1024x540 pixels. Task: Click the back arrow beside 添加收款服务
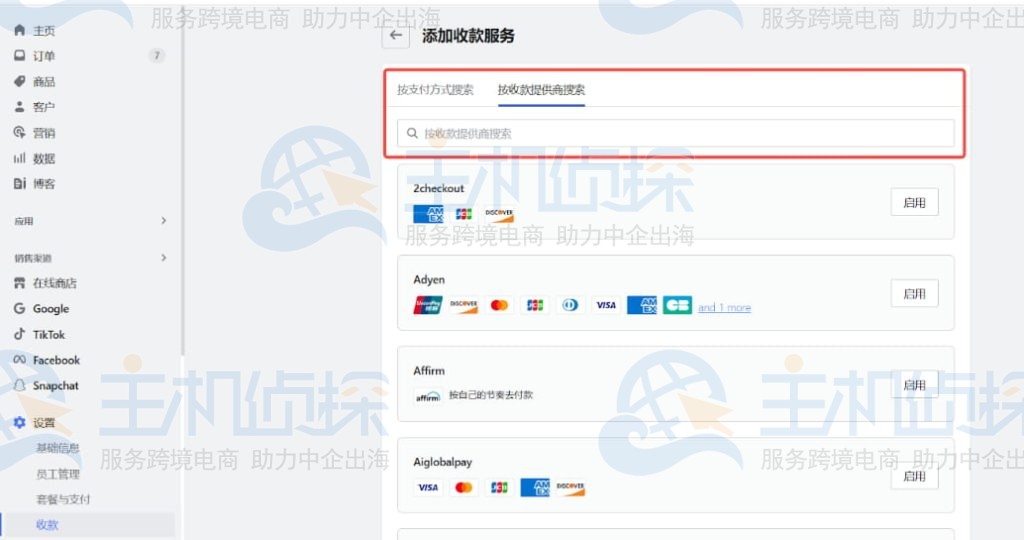tap(397, 36)
